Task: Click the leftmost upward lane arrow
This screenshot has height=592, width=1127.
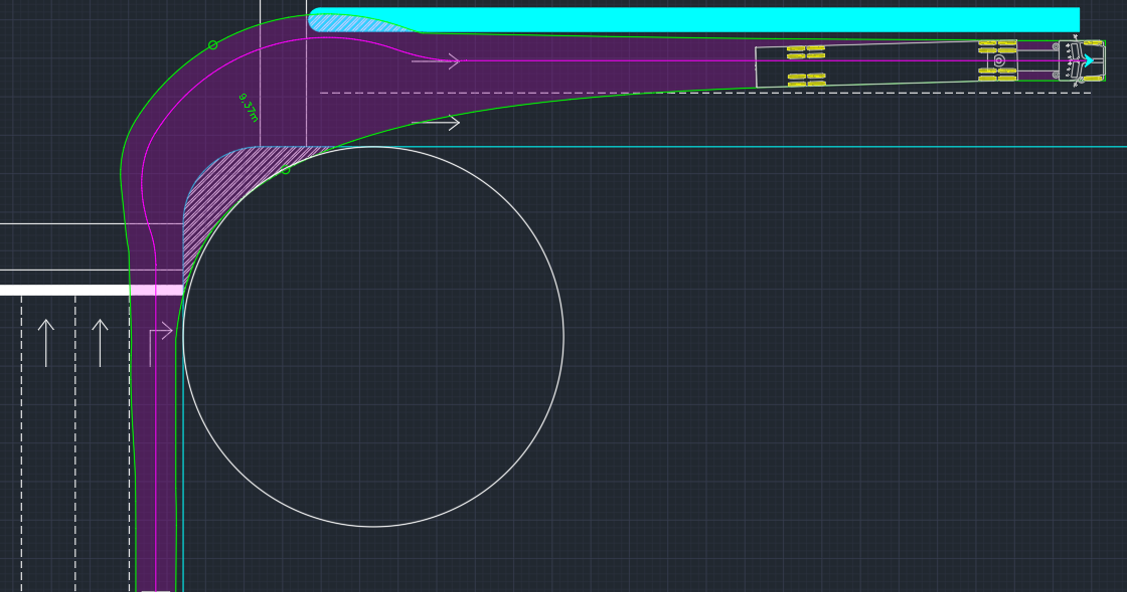Action: [x=46, y=342]
